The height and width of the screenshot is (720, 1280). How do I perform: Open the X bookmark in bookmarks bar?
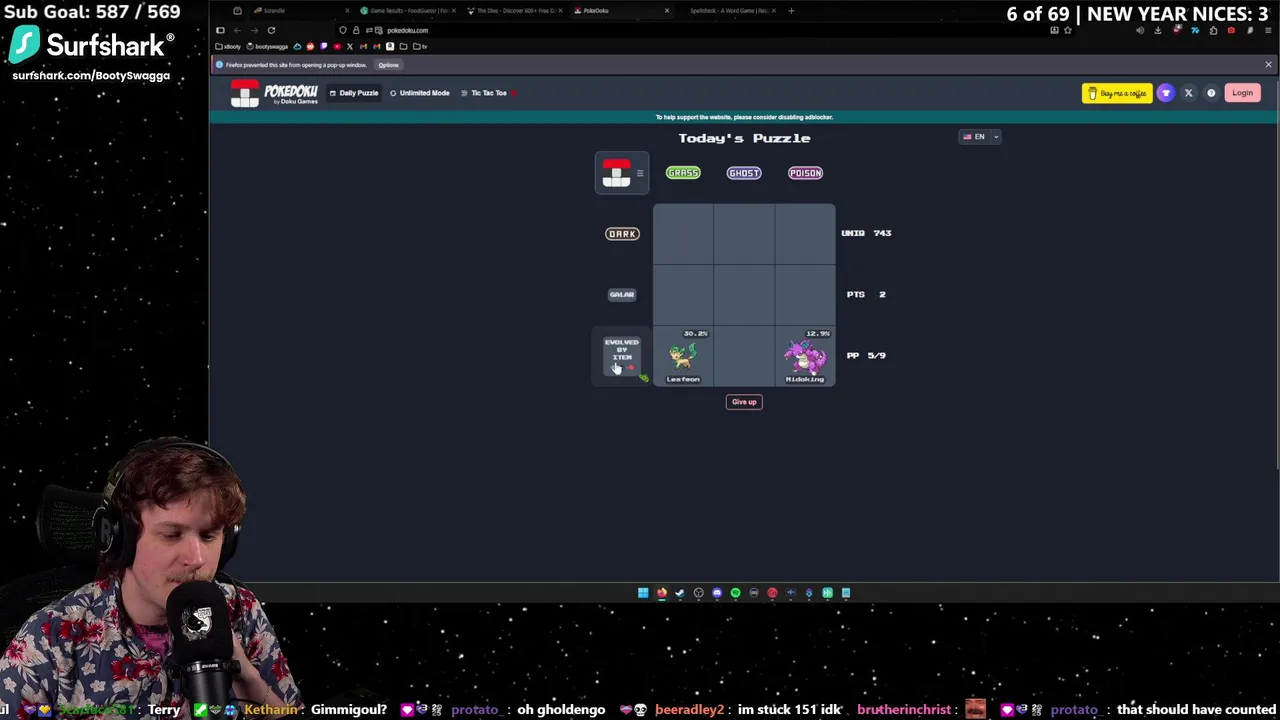tap(350, 46)
